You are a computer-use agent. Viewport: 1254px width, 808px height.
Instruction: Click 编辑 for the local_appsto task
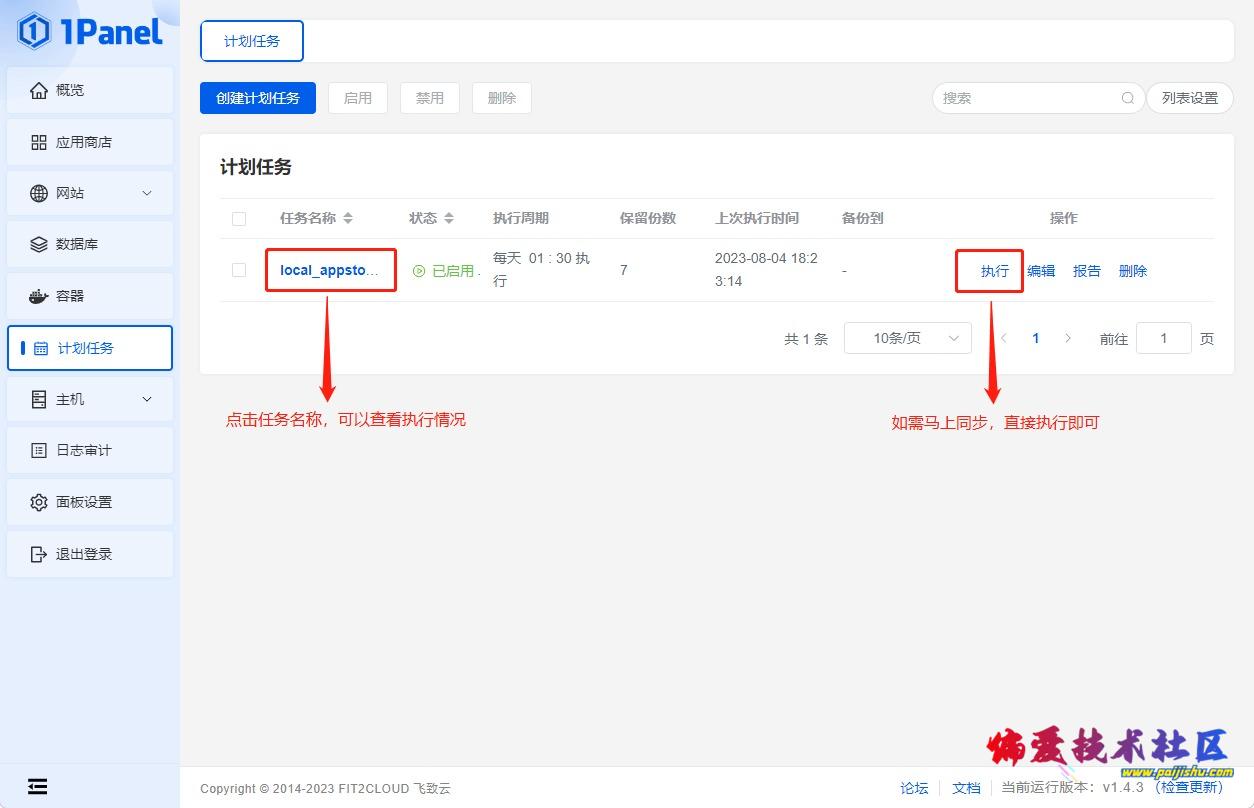(1041, 271)
